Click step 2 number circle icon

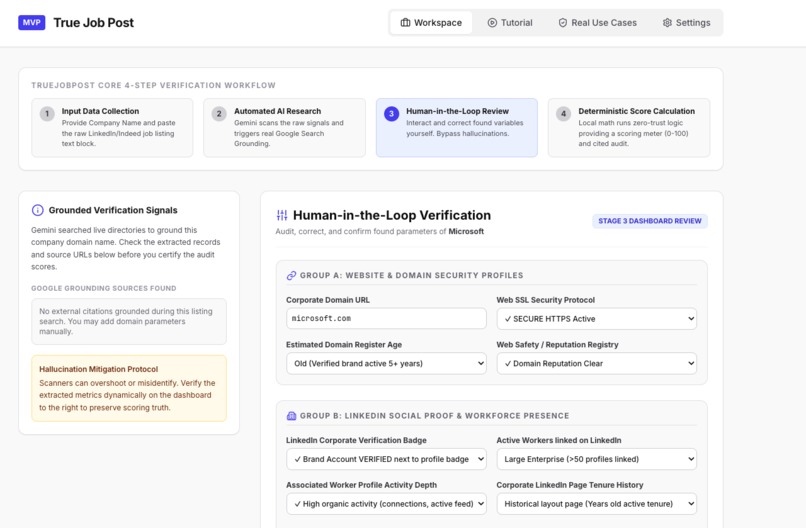point(219,114)
